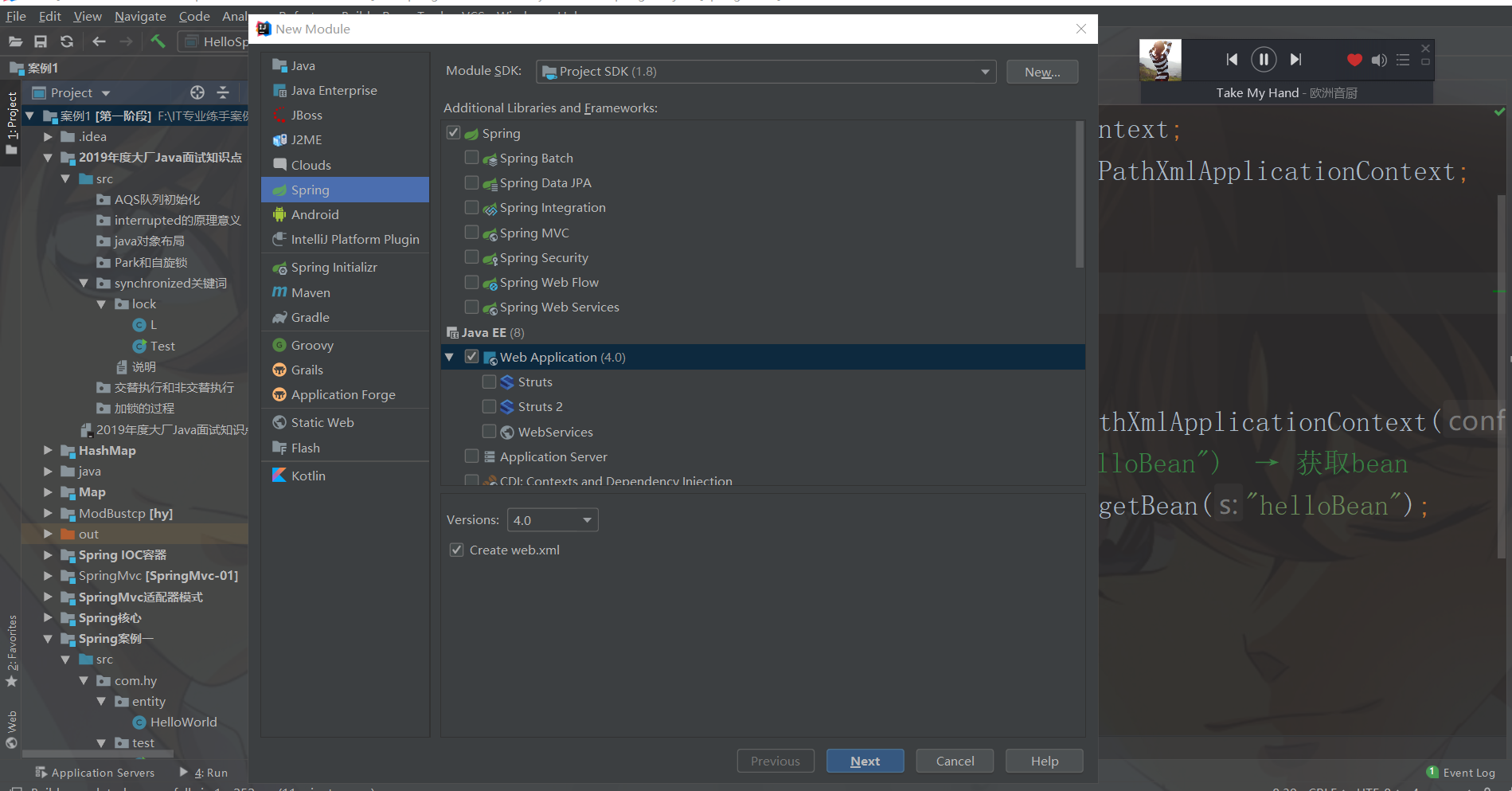Click collapse all icon in Project panel
This screenshot has width=1512, height=791.
point(223,92)
